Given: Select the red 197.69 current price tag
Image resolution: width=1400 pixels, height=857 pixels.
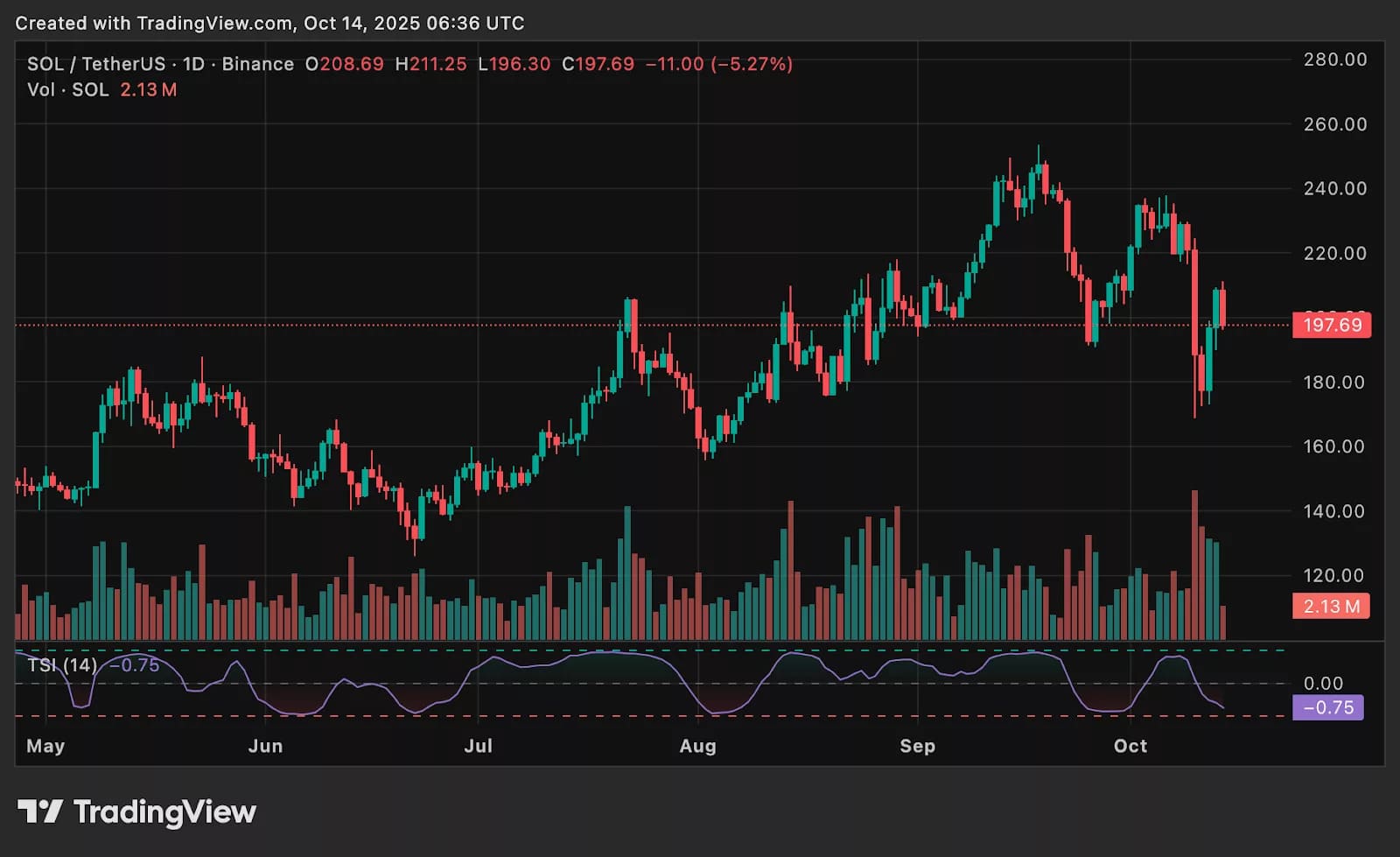Looking at the screenshot, I should (1330, 325).
